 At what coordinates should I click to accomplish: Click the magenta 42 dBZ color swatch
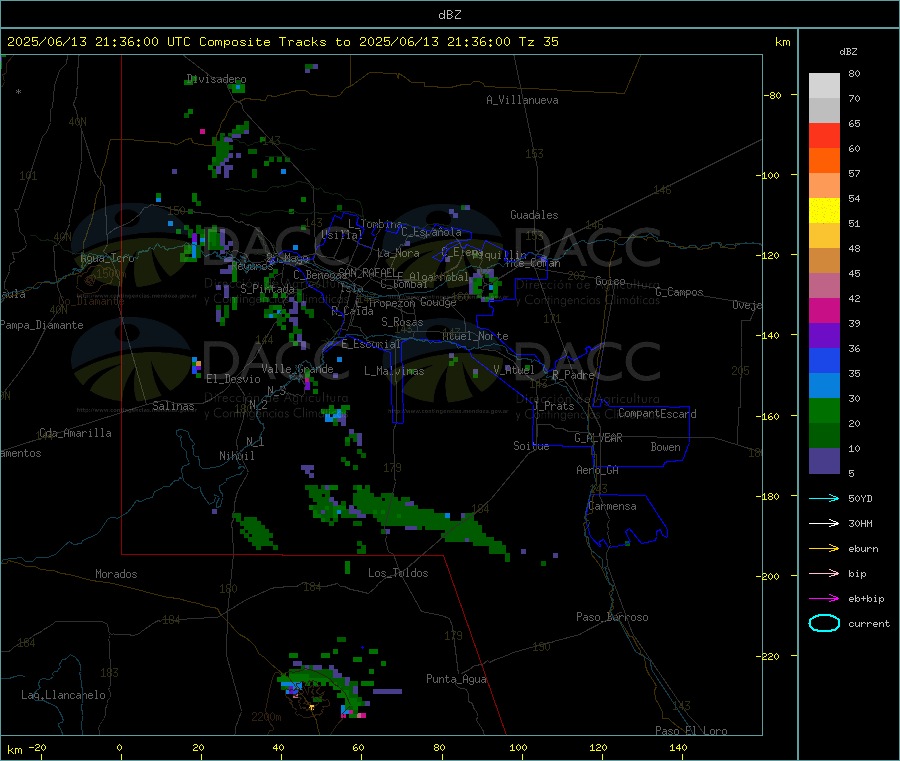(x=824, y=310)
